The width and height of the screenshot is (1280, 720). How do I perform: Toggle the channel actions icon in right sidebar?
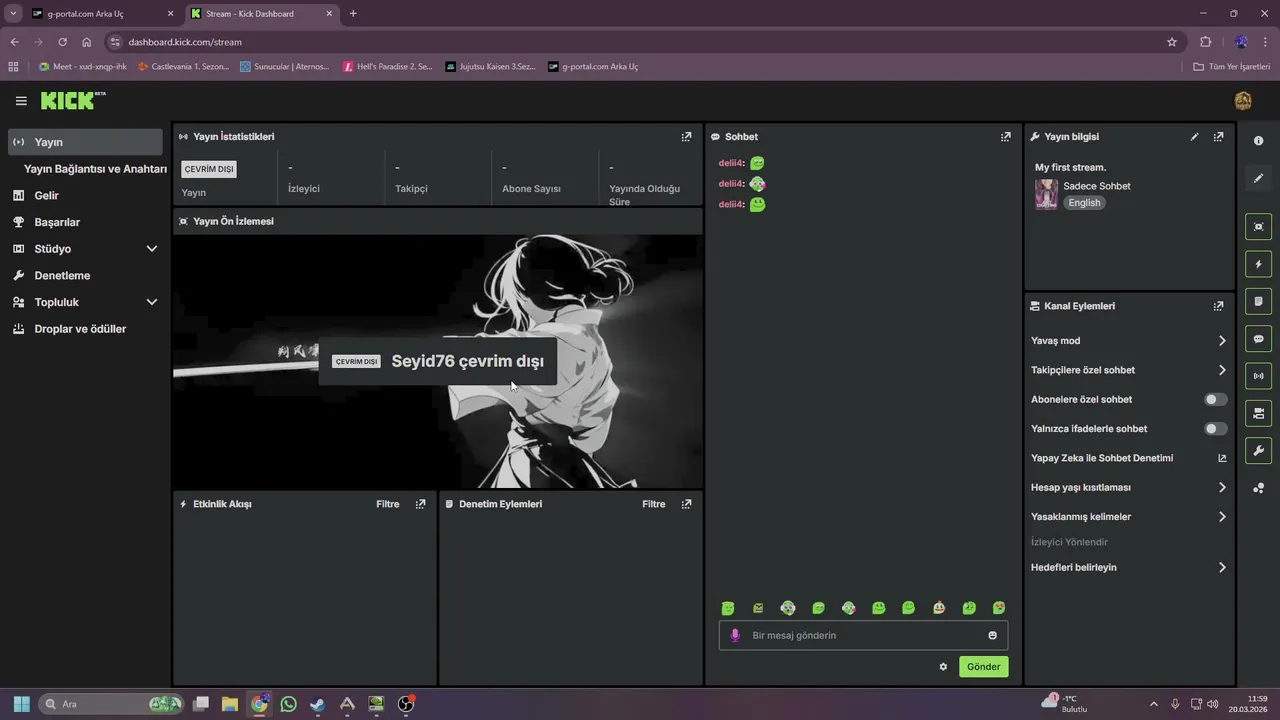point(1258,413)
